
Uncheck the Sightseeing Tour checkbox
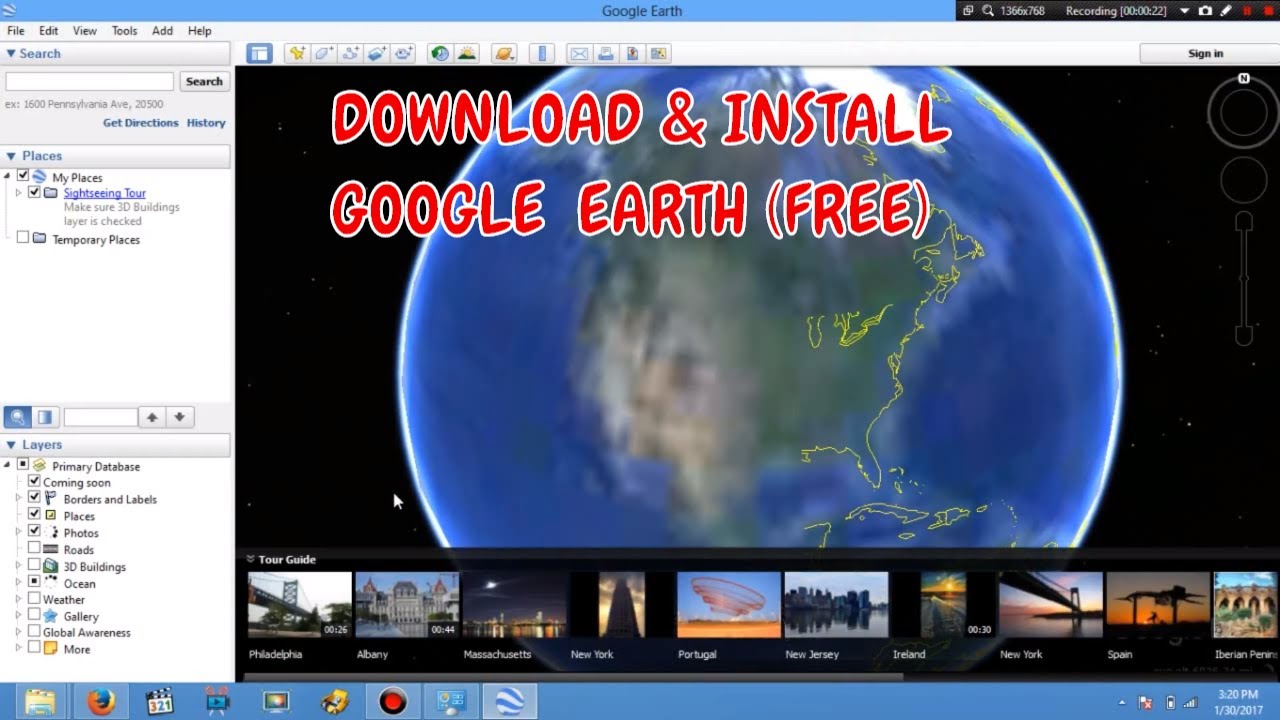35,192
